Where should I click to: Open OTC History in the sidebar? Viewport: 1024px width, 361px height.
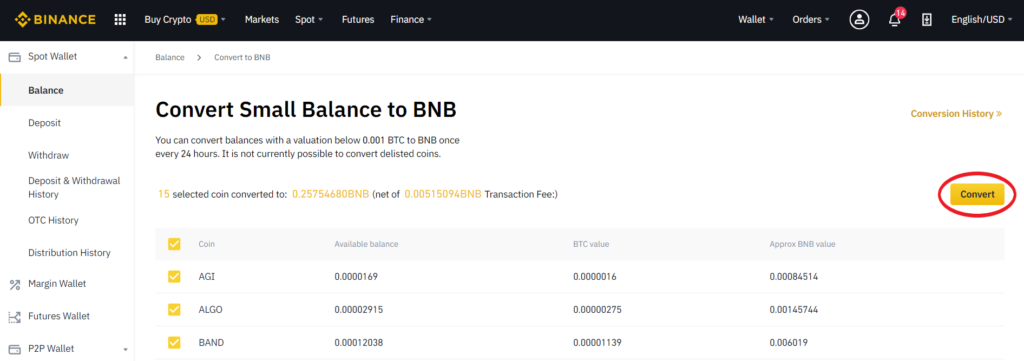coord(53,220)
